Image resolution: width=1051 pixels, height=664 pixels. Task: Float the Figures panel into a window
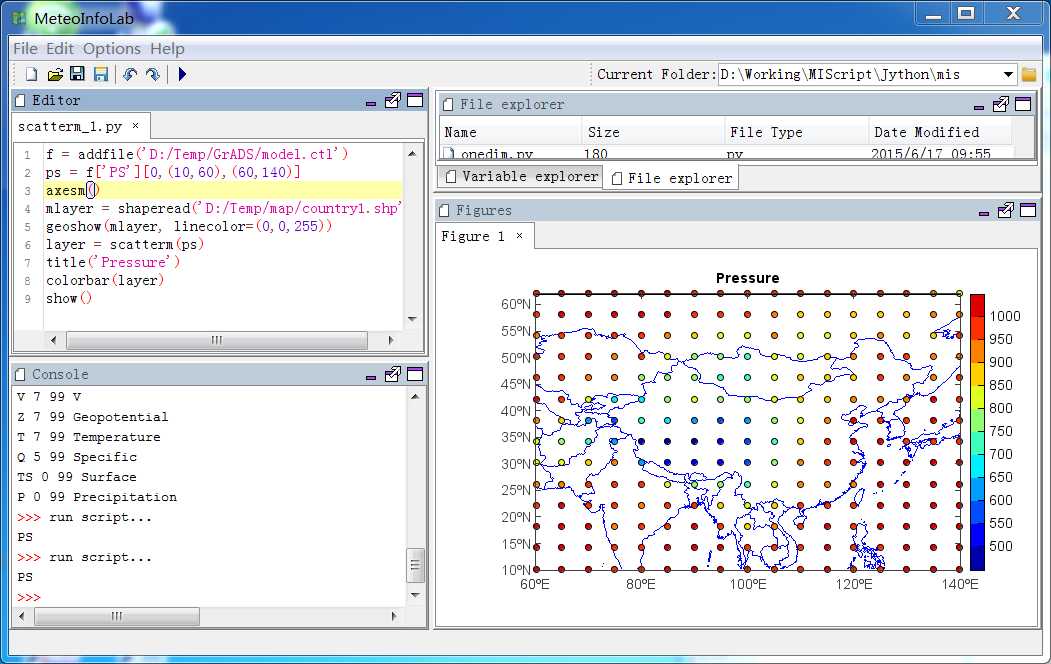[1005, 210]
